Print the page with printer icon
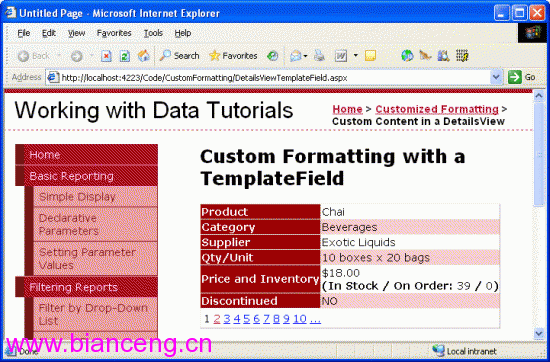The width and height of the screenshot is (550, 362). 319,56
